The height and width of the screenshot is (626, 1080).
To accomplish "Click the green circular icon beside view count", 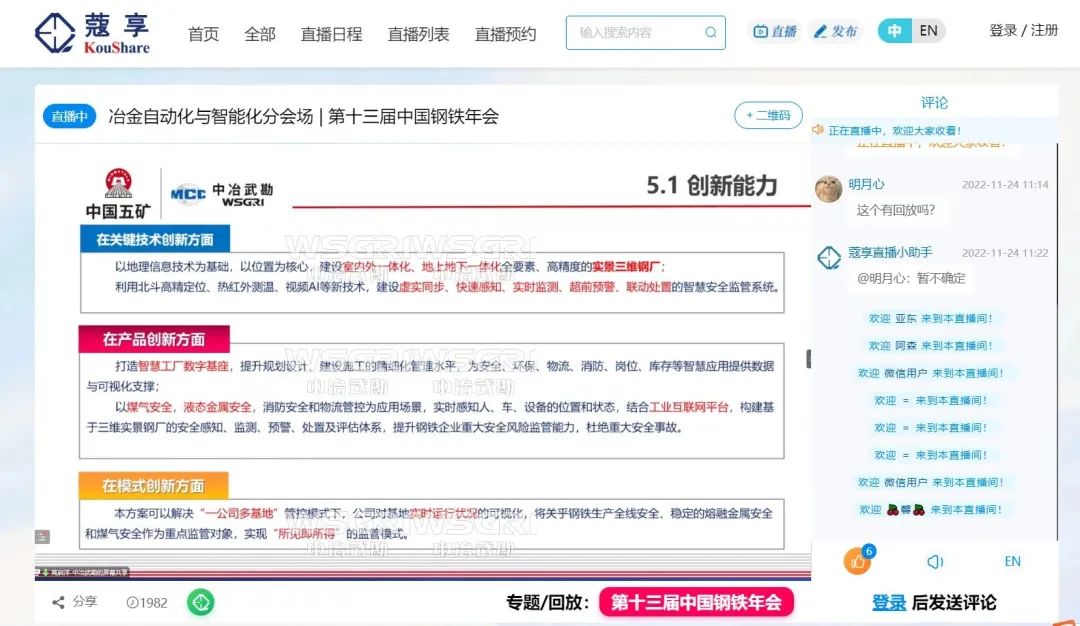I will tap(200, 603).
